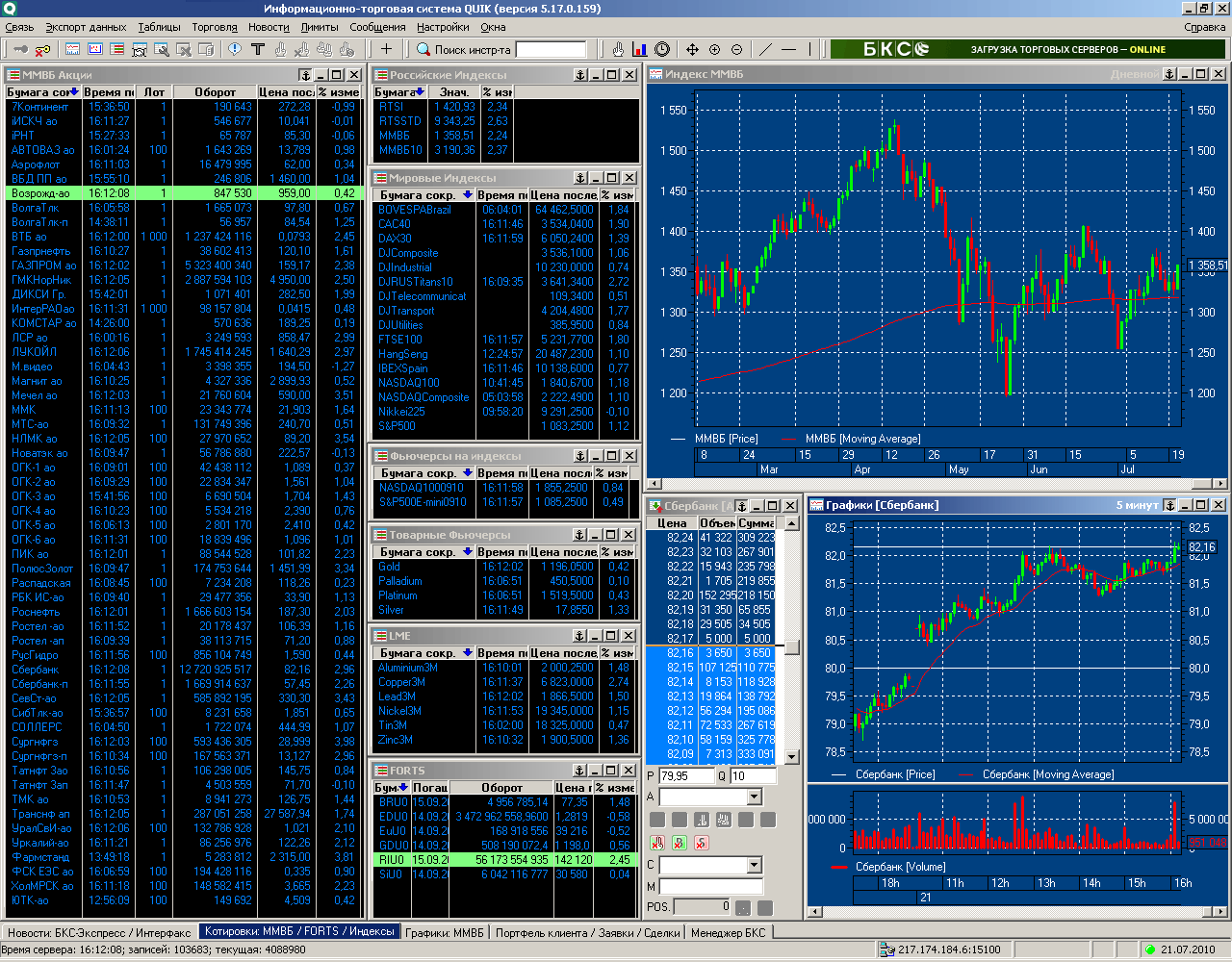Select the horizontal line drawing tool
The width and height of the screenshot is (1232, 962).
coord(789,49)
